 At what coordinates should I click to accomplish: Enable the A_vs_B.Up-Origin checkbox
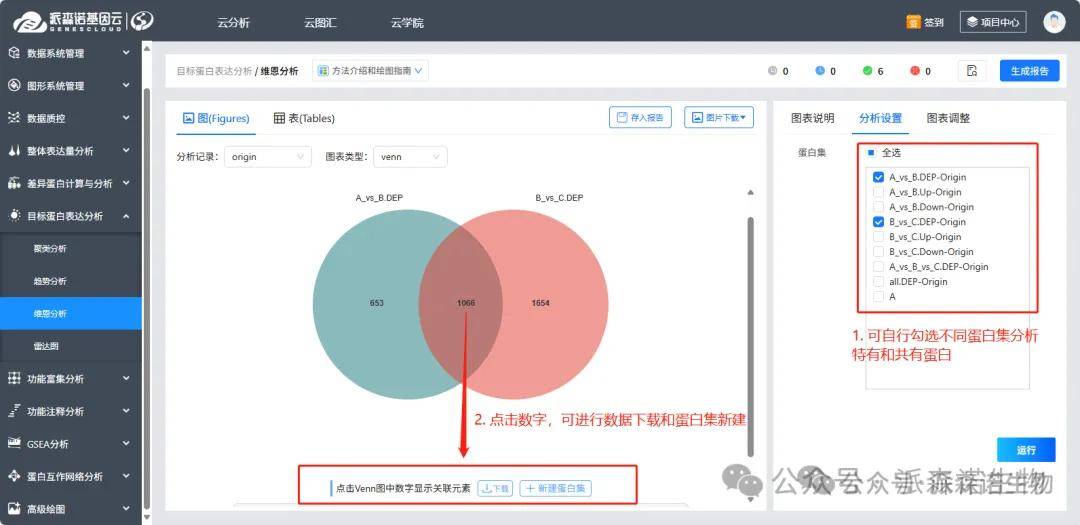(x=878, y=192)
